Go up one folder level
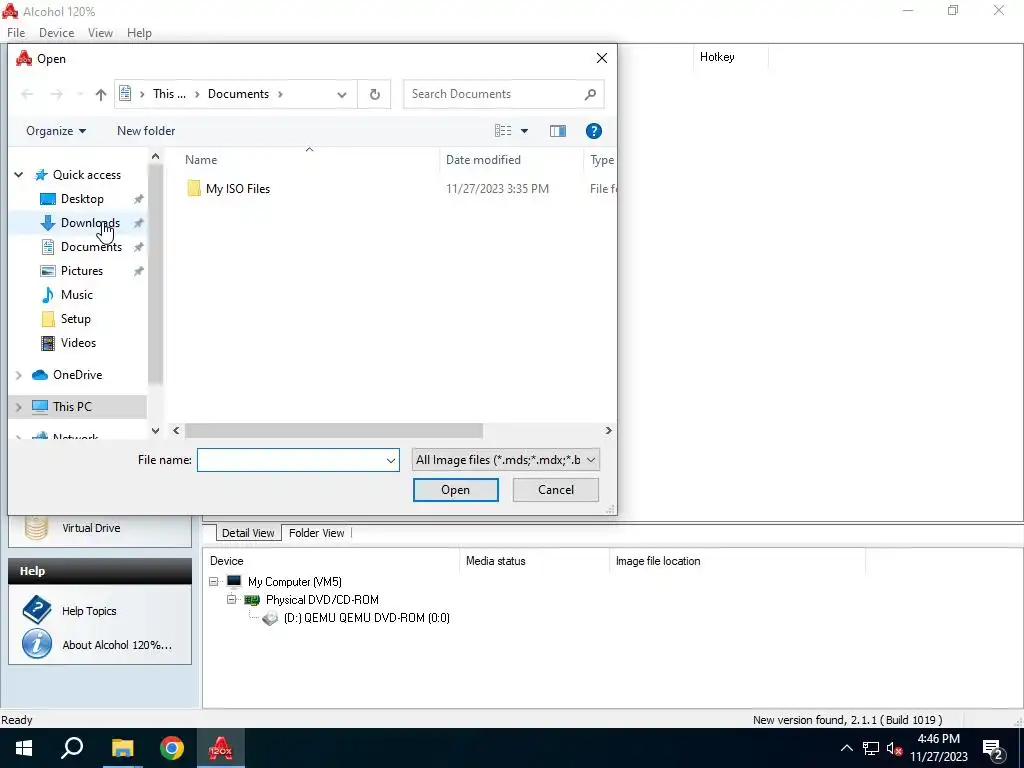This screenshot has width=1024, height=768. [101, 94]
